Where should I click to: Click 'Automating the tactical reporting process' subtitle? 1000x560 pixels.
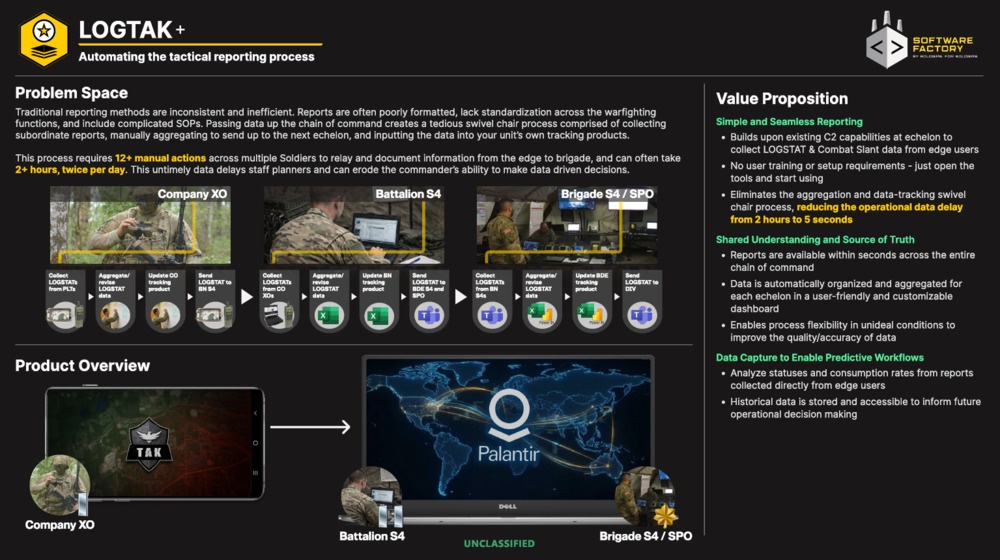point(196,57)
